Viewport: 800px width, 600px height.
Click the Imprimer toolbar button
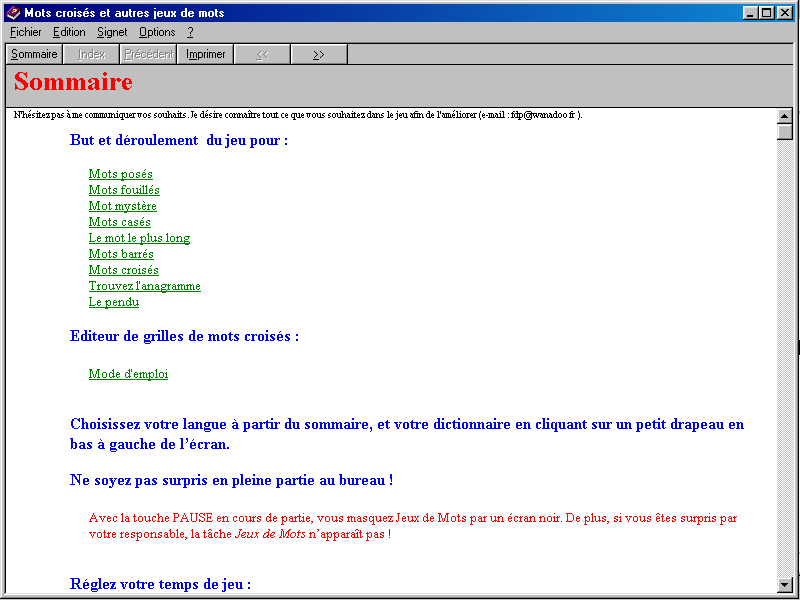coord(206,54)
